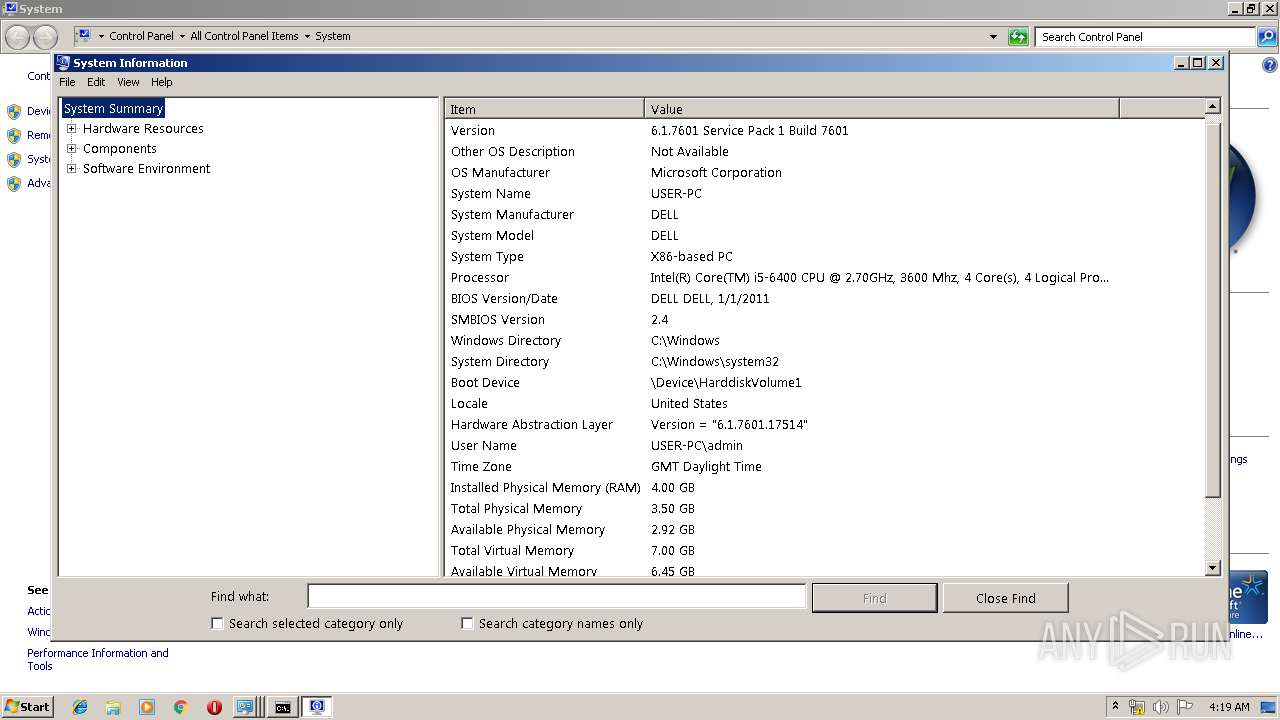Select the Installed Physical Memory (RAM) row

pos(825,487)
